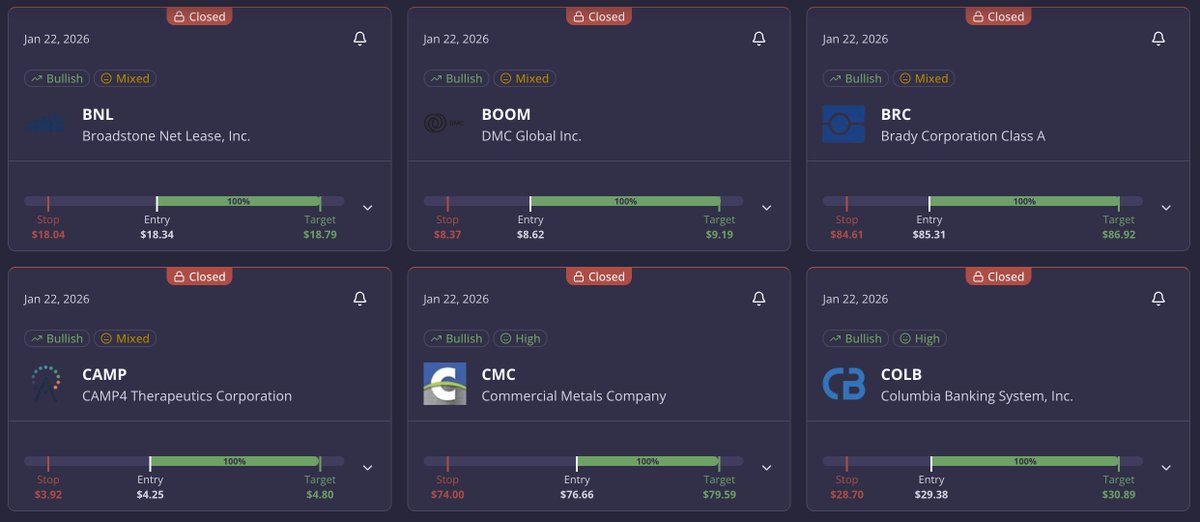Screen dimensions: 1200x522
Task: Click the Mixed tag on CAMP card
Action: click(x=125, y=338)
